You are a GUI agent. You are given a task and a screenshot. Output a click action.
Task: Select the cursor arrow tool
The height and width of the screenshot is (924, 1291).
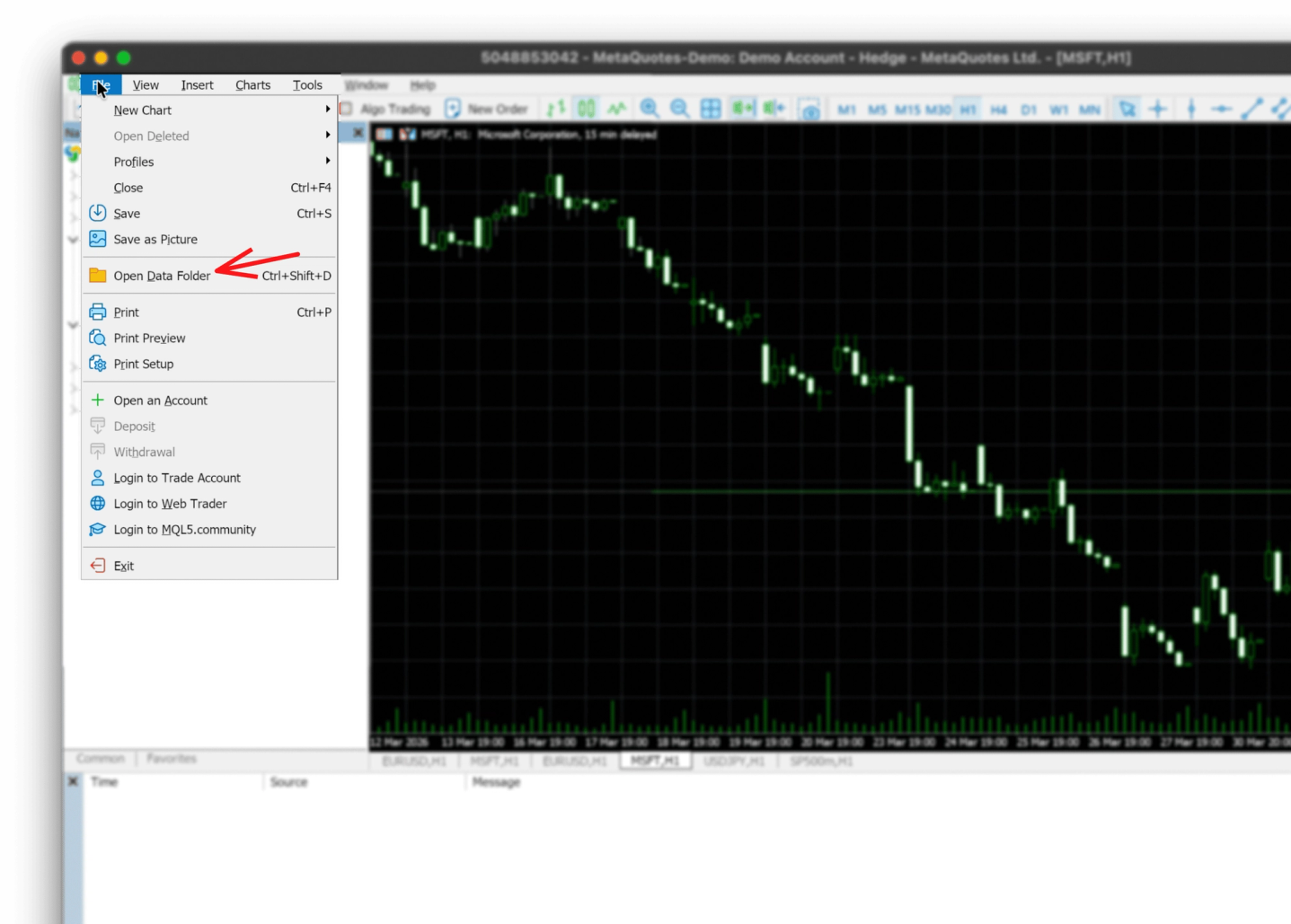(x=1127, y=109)
